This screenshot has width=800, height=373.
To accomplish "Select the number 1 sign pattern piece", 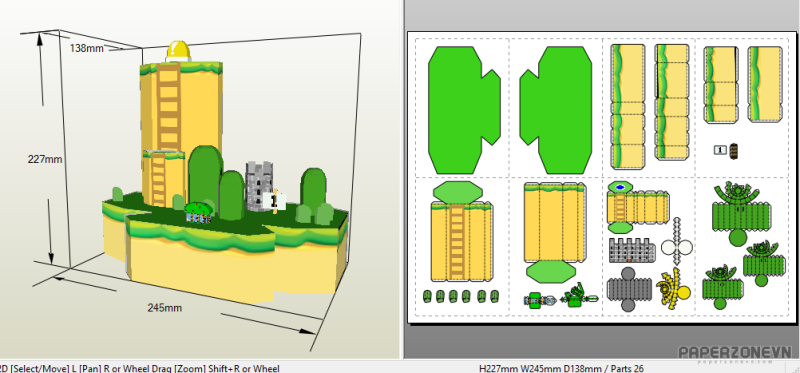I will (x=720, y=150).
